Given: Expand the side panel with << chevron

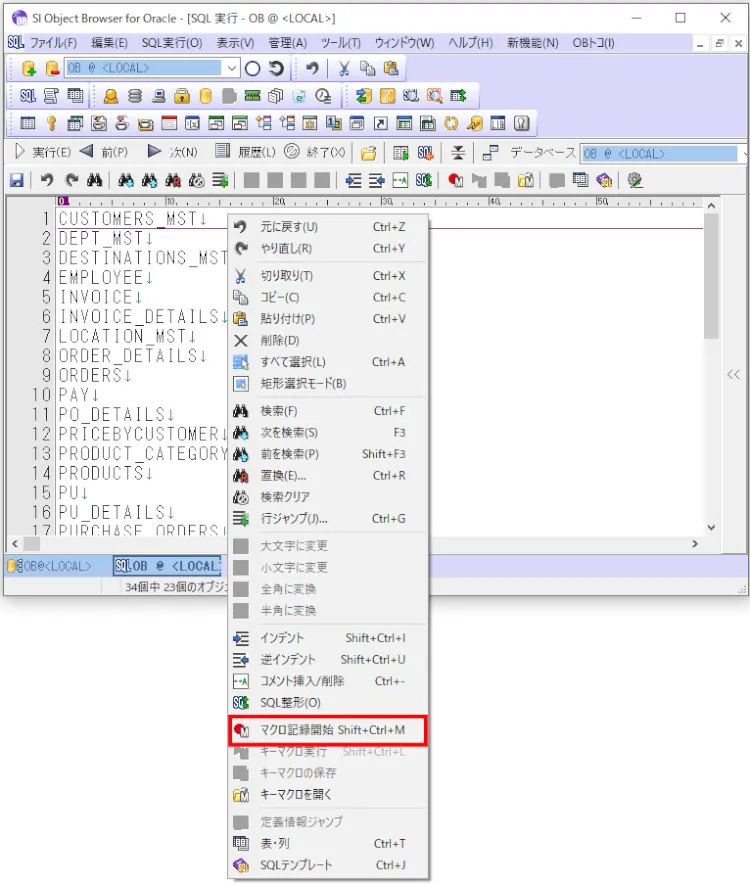Looking at the screenshot, I should tap(733, 374).
